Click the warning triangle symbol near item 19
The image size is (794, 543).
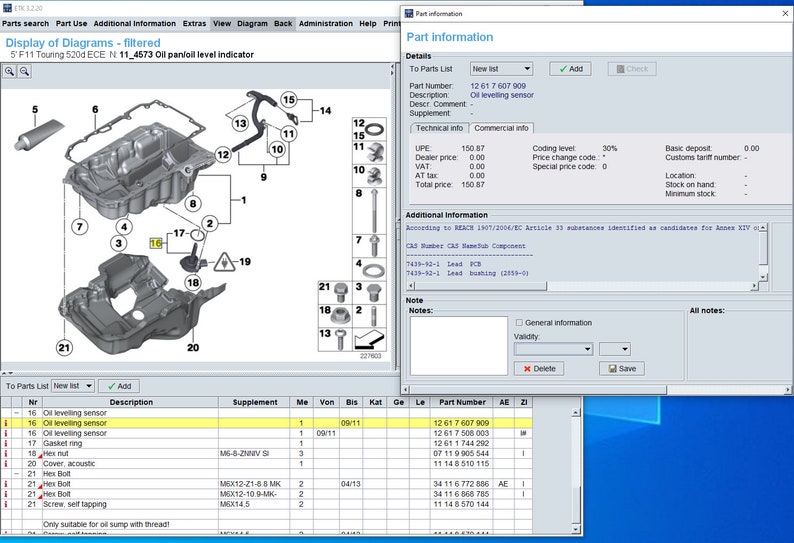[x=223, y=261]
